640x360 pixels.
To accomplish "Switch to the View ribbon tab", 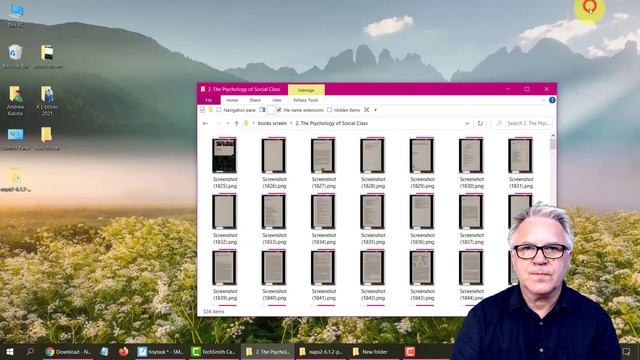I will click(x=277, y=100).
